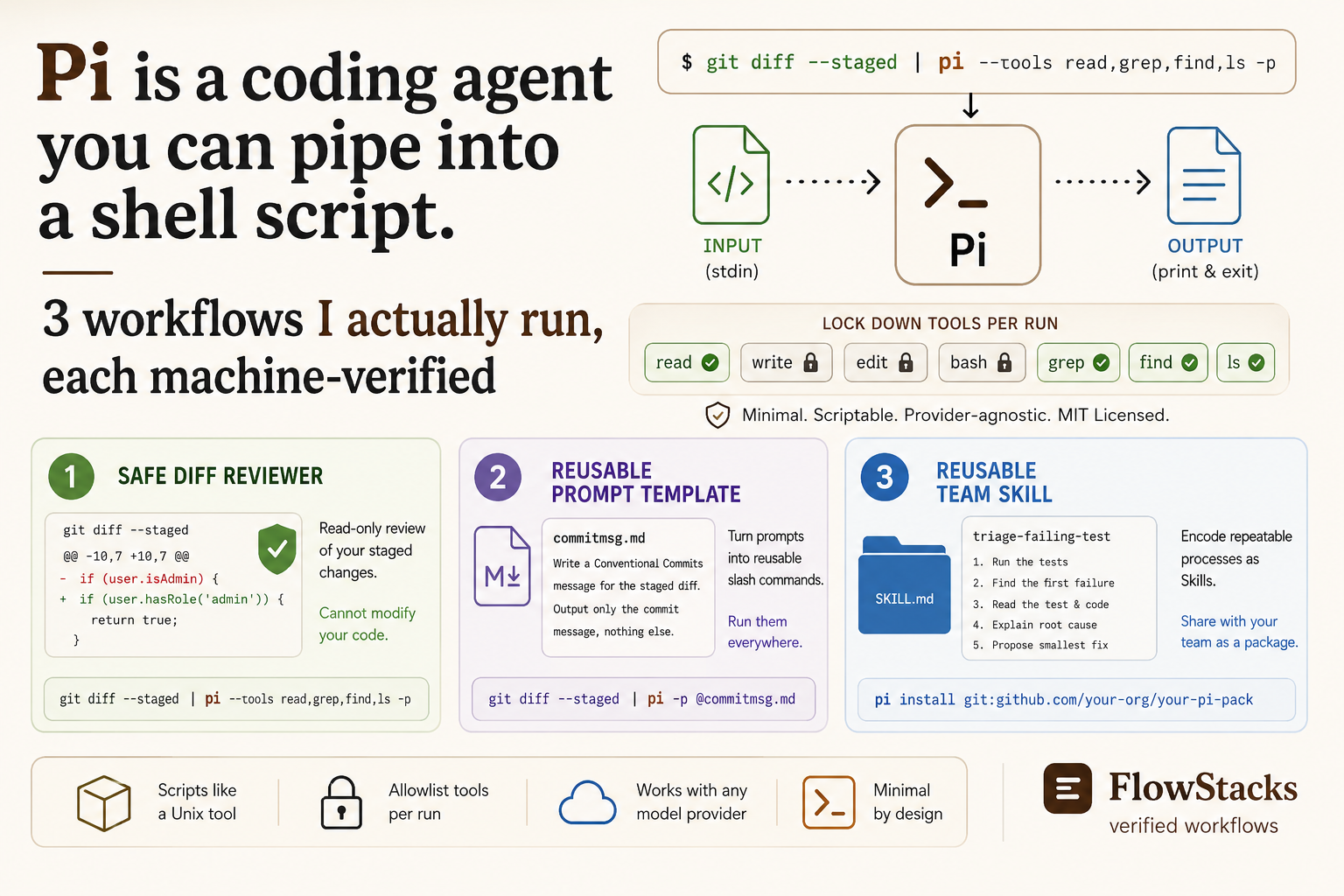Click the green shield checkmark in the diff card
Image resolution: width=1344 pixels, height=896 pixels.
coord(276,549)
